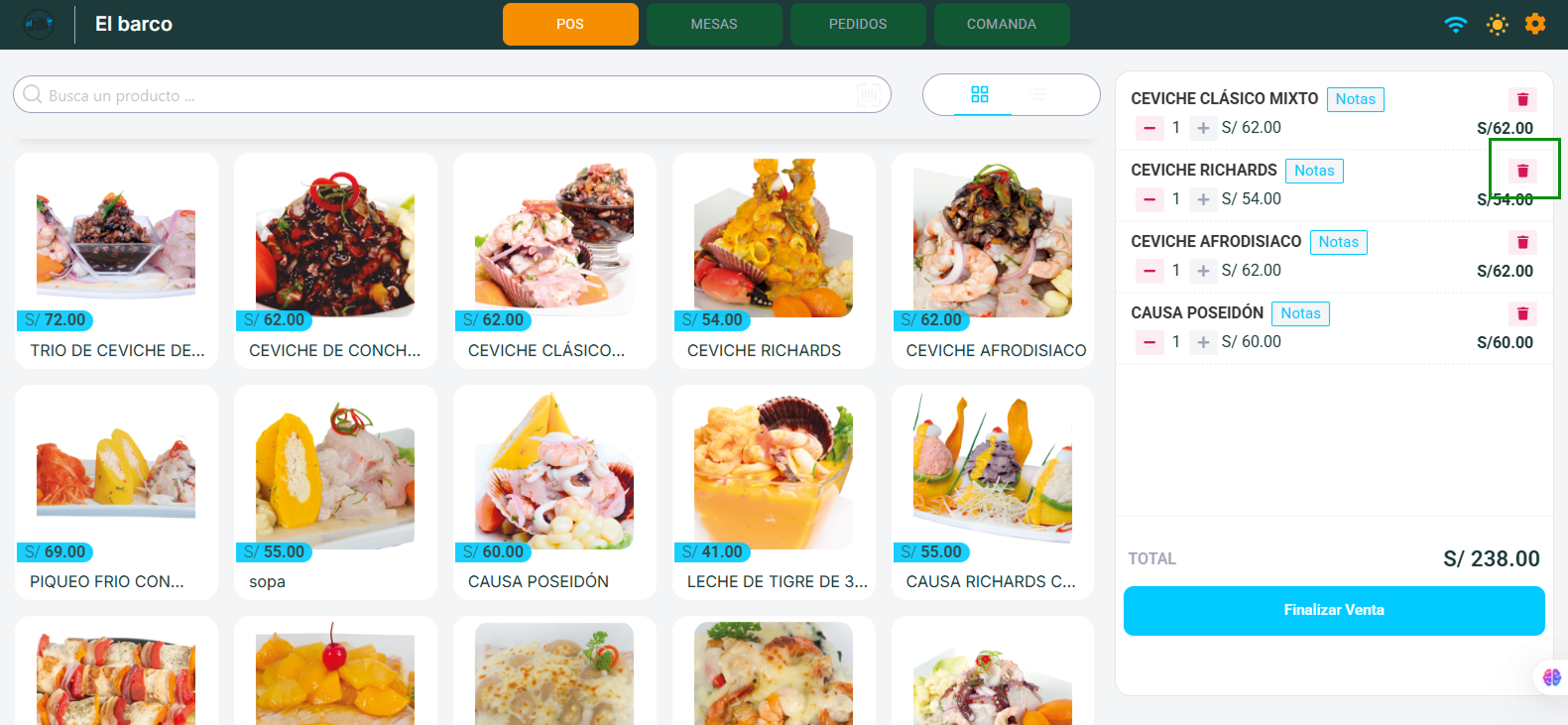The image size is (1568, 725).
Task: Switch to grid view layout
Action: tap(980, 94)
